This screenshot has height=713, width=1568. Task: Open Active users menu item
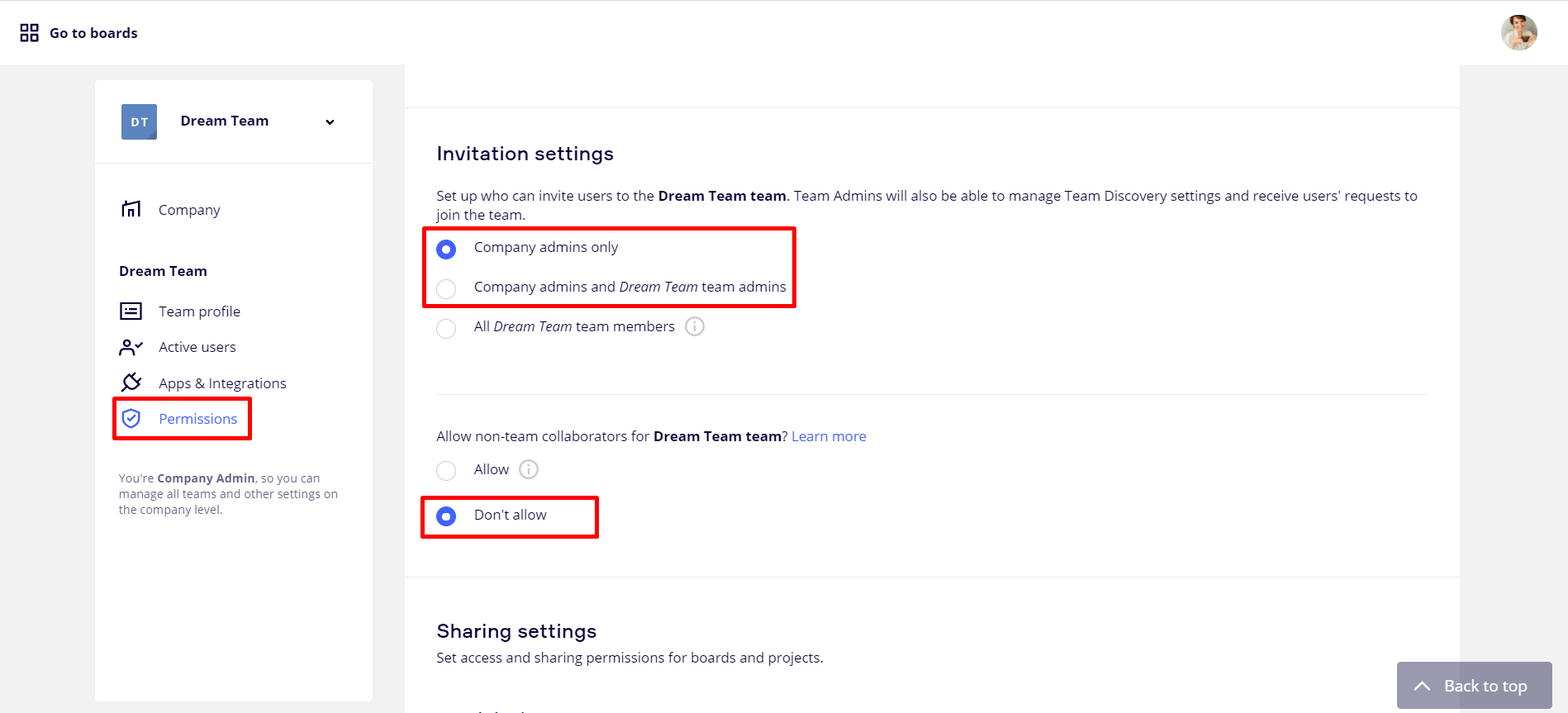click(197, 347)
